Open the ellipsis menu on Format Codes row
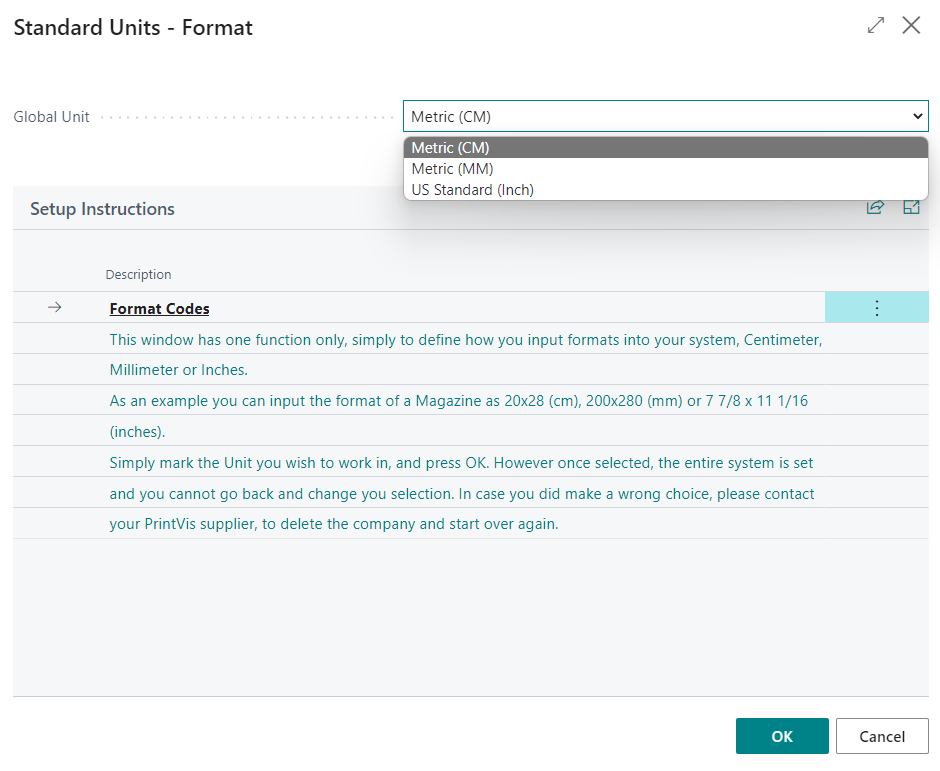 click(877, 307)
